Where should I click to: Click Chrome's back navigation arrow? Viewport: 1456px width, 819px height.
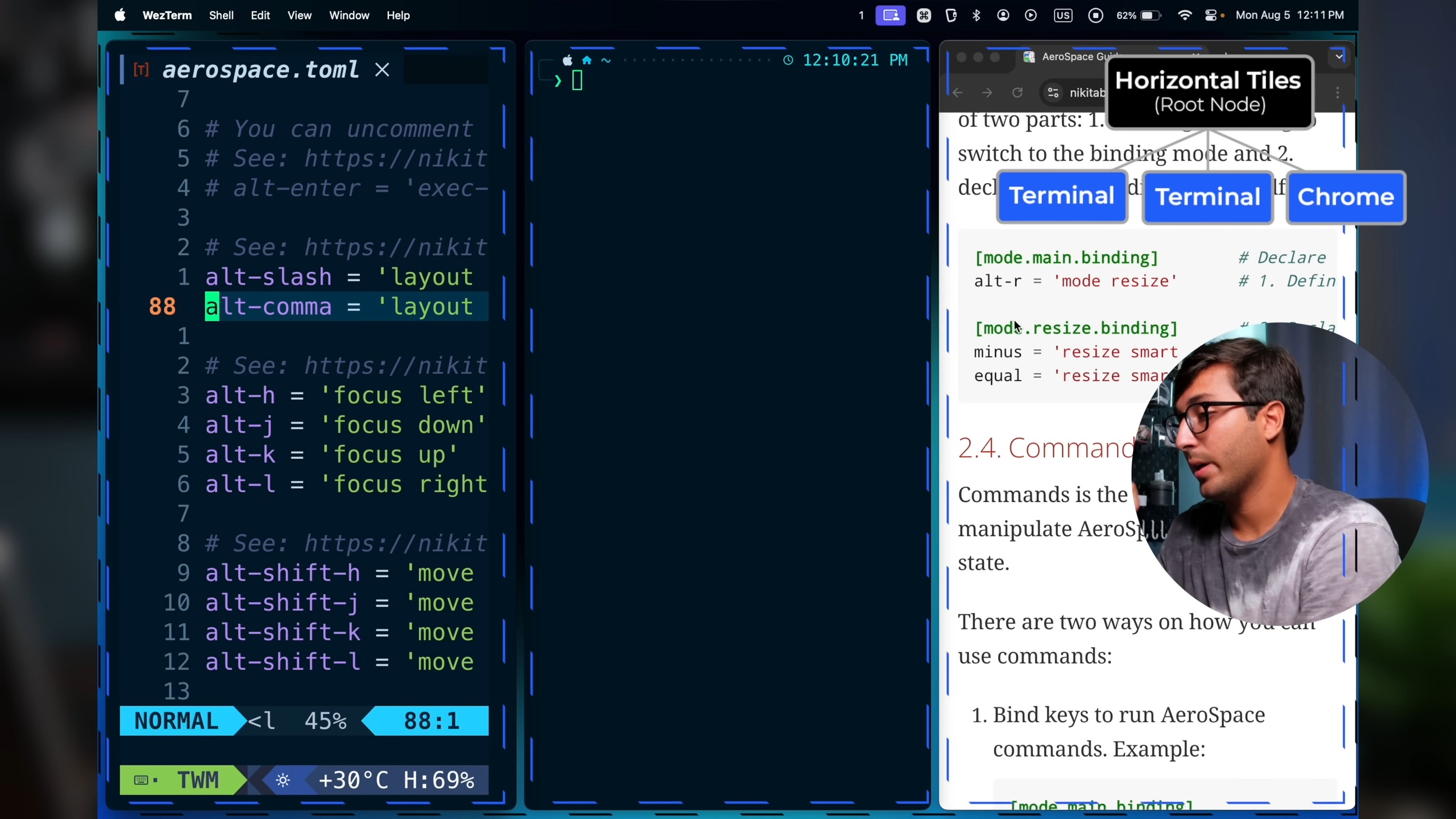coord(958,93)
